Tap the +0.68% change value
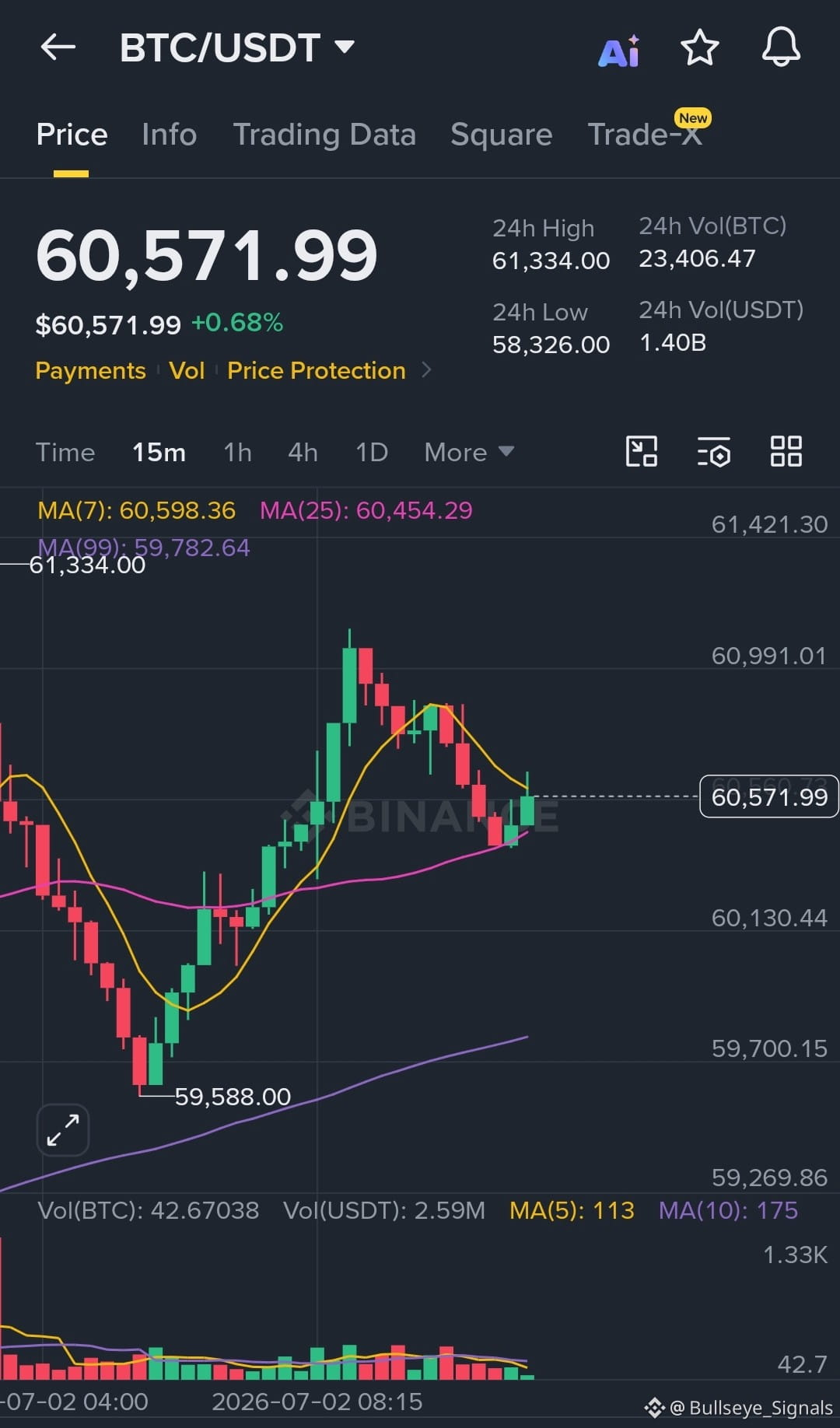Screen dimensions: 840x1428 click(237, 323)
